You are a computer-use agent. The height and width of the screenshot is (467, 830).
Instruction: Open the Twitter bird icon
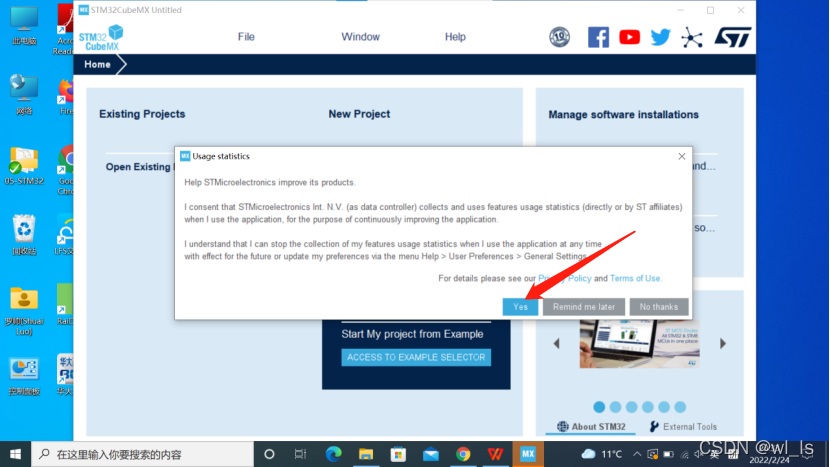(661, 37)
